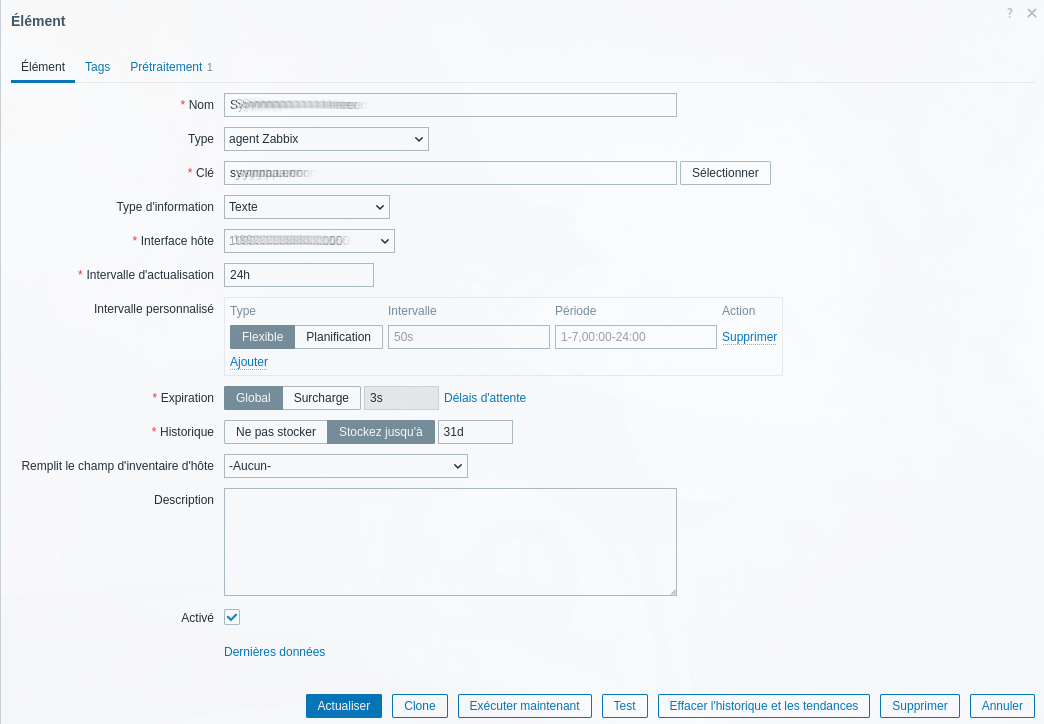The height and width of the screenshot is (724, 1044).
Task: Choose Surcharge for Expiration
Action: tap(321, 398)
